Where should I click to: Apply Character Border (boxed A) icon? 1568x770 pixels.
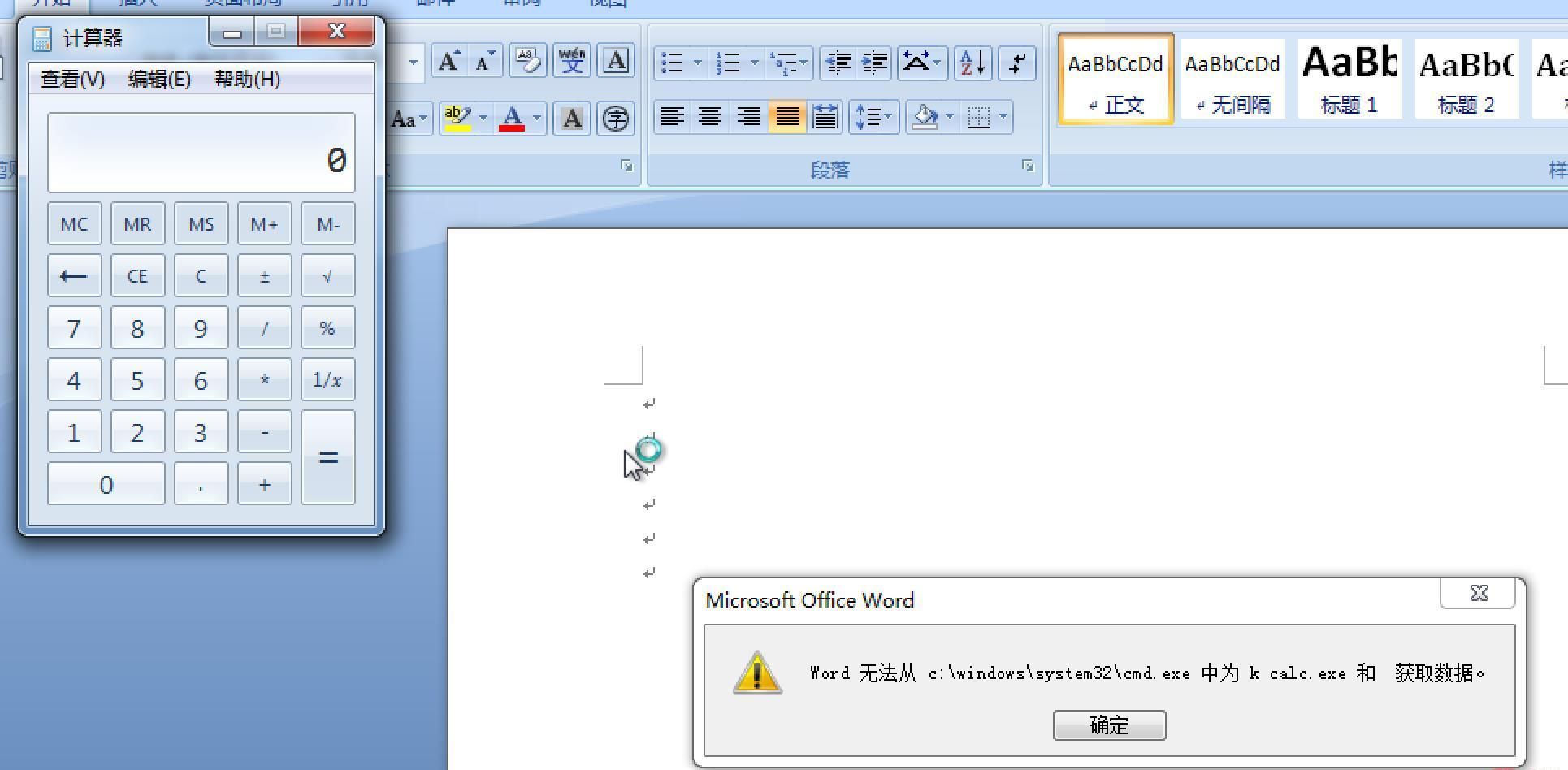click(x=617, y=62)
